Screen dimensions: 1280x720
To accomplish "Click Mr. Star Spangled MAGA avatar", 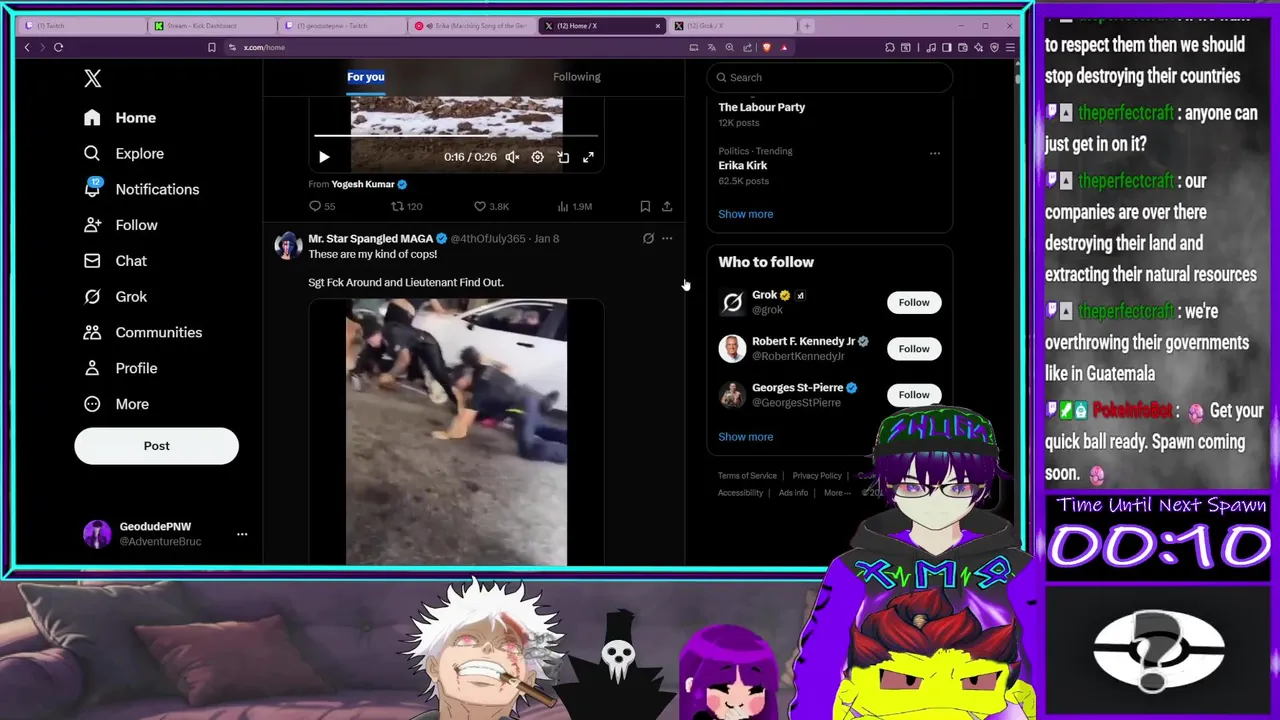I will pyautogui.click(x=288, y=246).
